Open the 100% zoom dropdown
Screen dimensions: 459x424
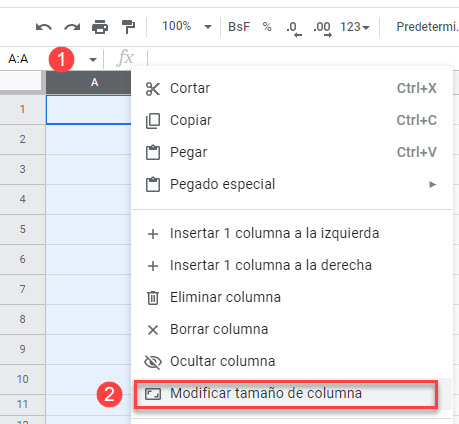[187, 26]
